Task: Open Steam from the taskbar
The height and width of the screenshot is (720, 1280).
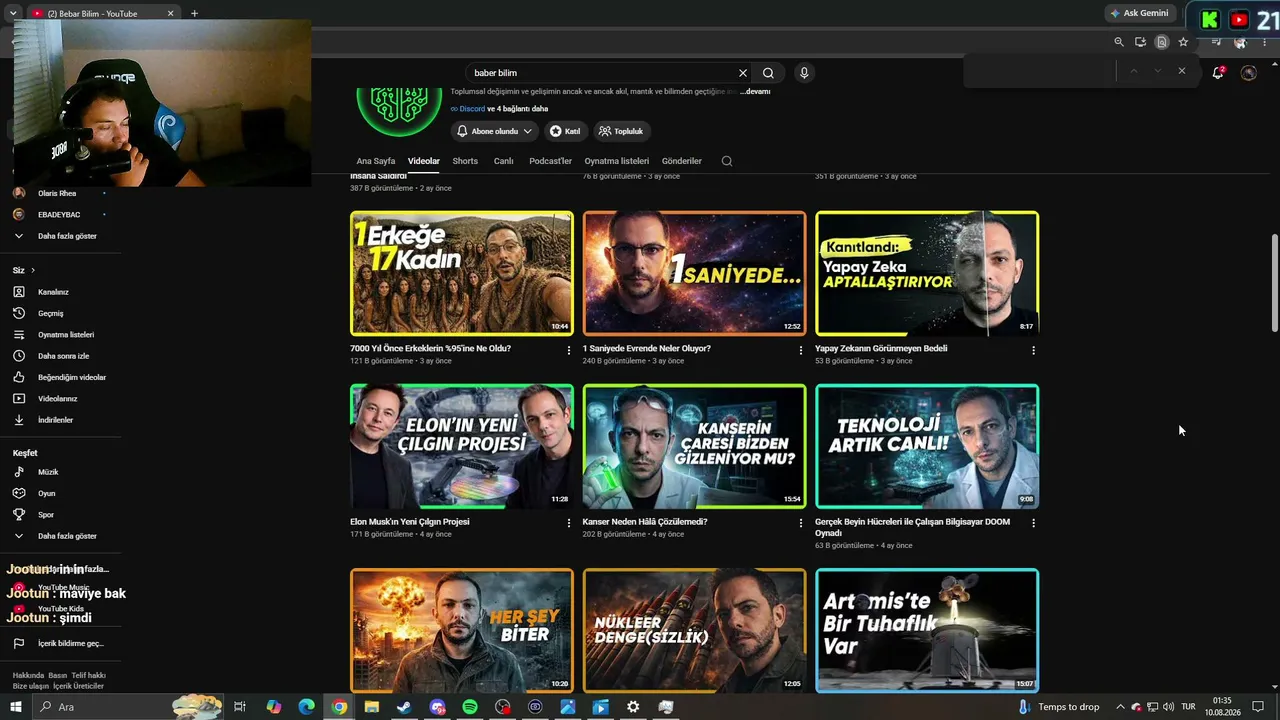Action: click(404, 707)
